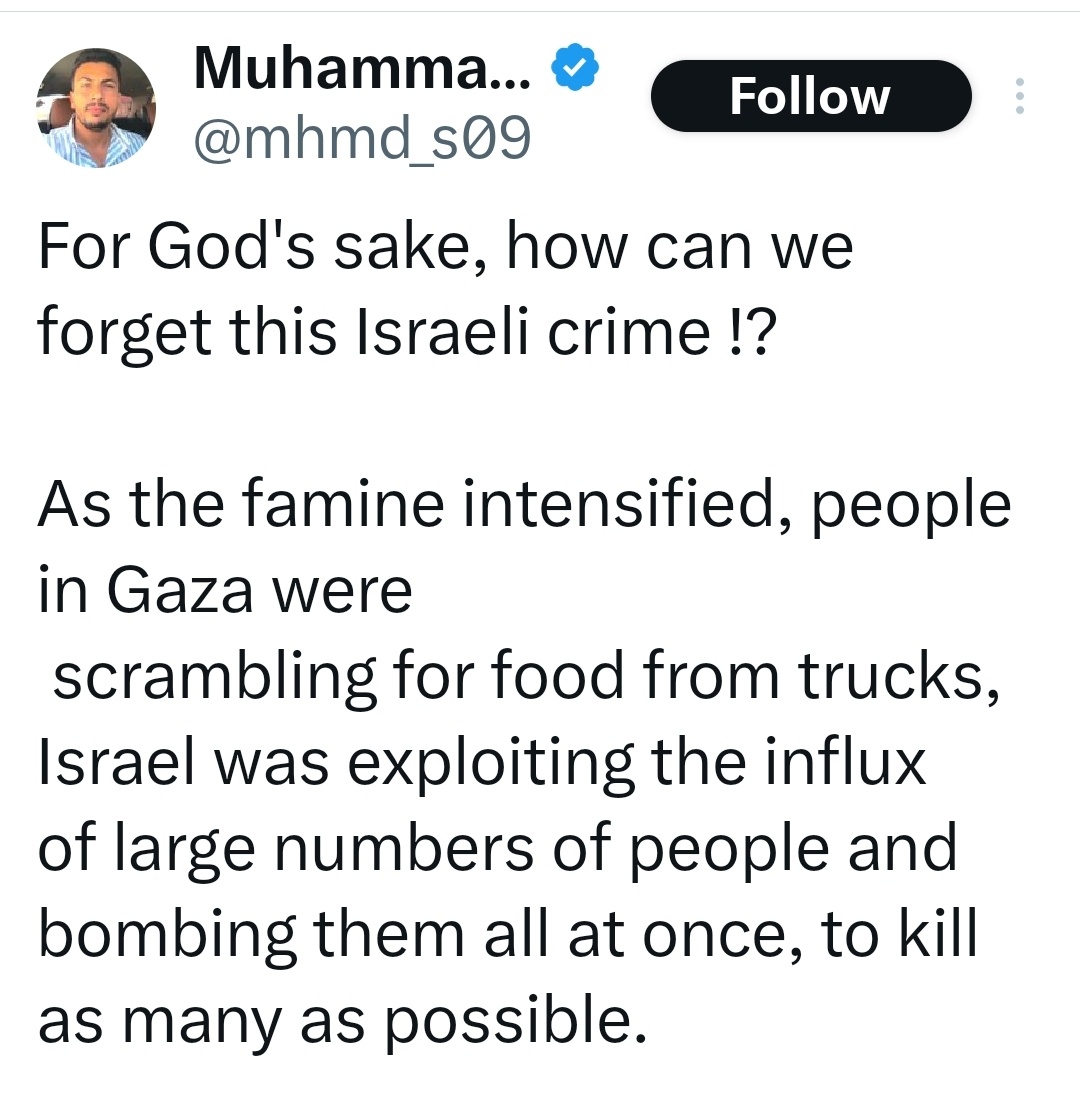This screenshot has height=1097, width=1080.
Task: Tap the line "scrambling for food from trucks,"
Action: [x=526, y=676]
